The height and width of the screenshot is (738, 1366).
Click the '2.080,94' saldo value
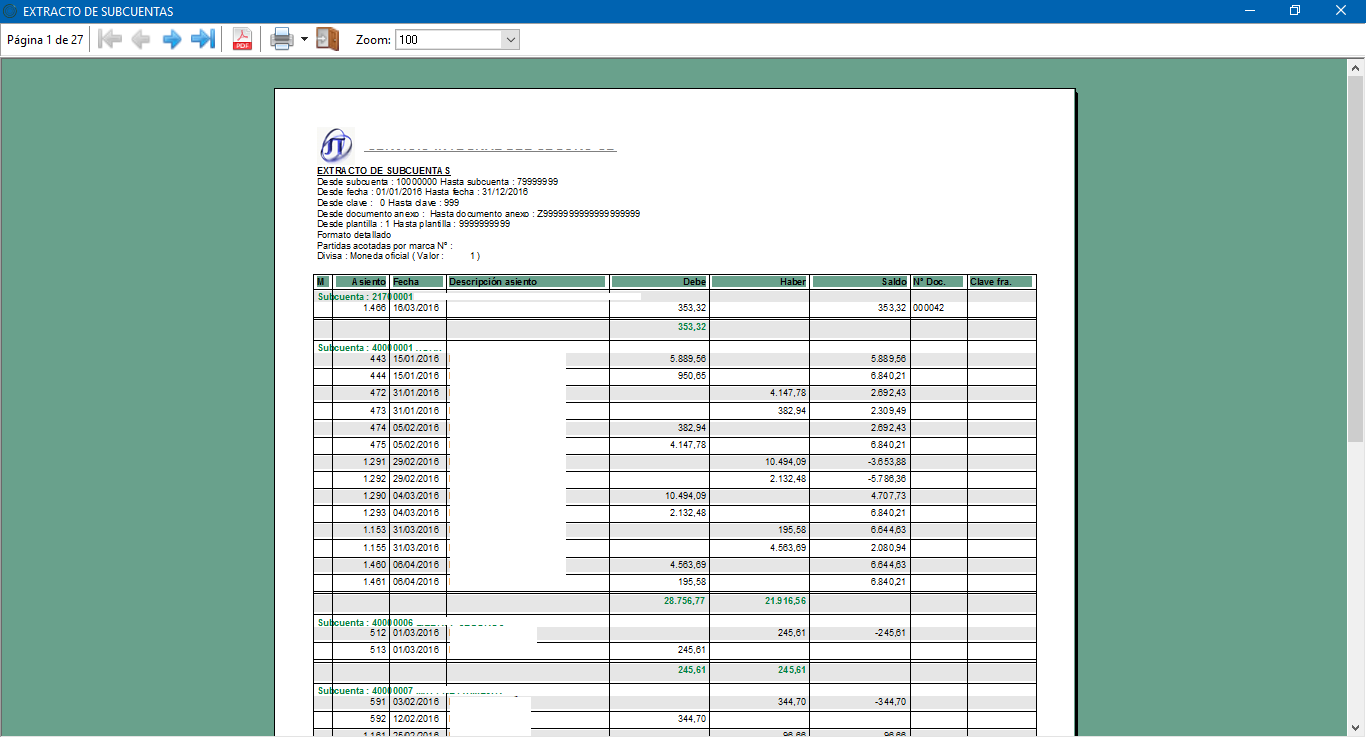pyautogui.click(x=888, y=548)
